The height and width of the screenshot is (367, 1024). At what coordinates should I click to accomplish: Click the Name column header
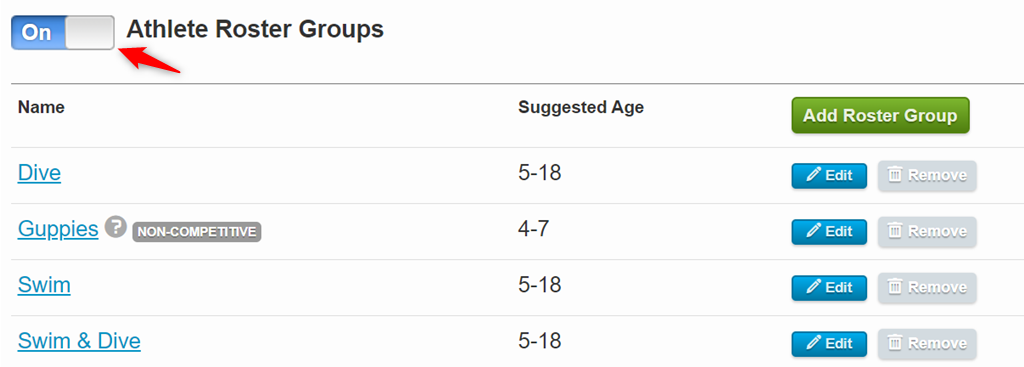tap(41, 108)
